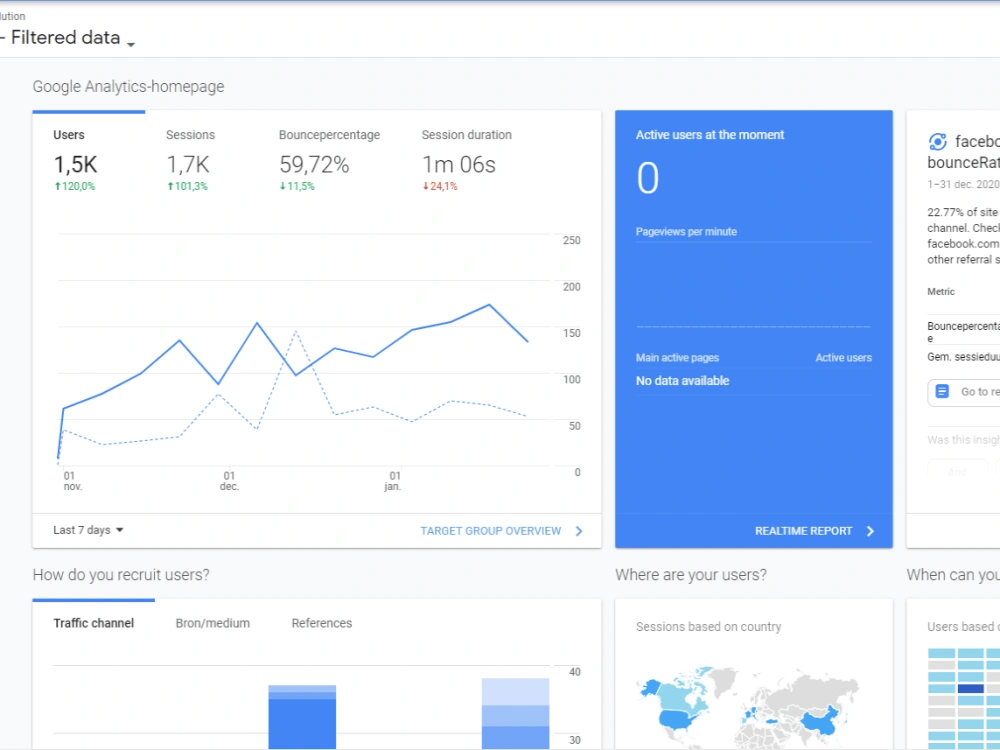
Task: Click the Pageviews per minute label
Action: click(x=686, y=232)
